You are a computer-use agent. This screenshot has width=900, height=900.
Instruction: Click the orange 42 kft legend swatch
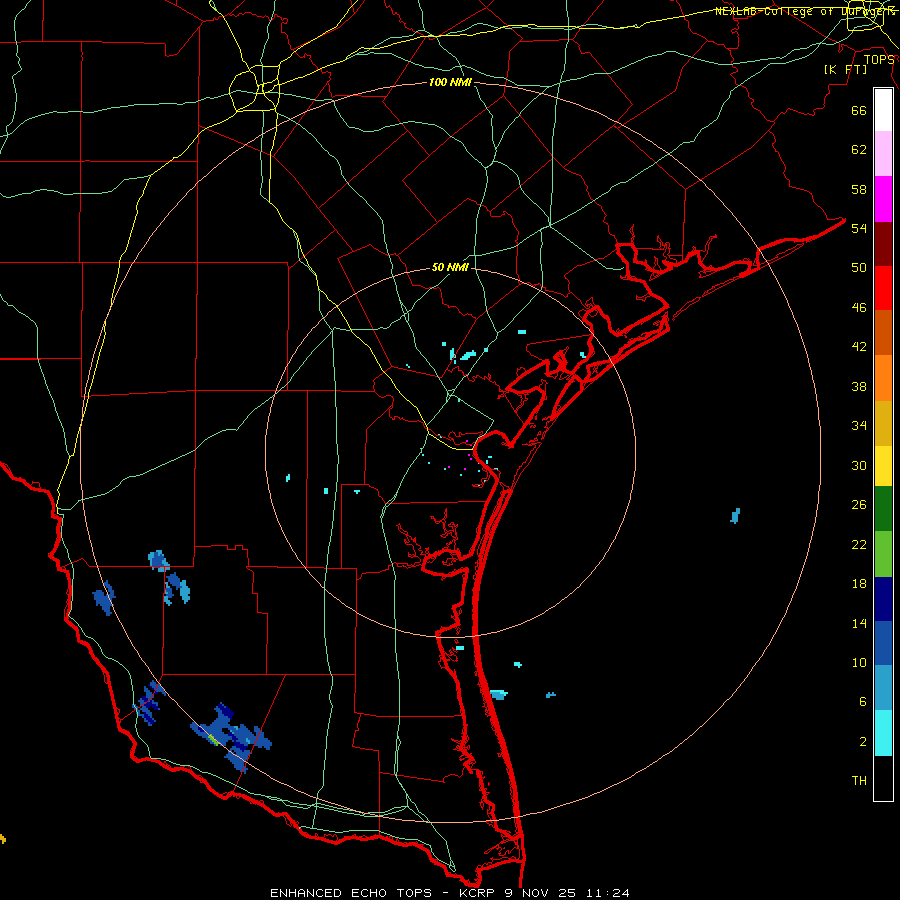click(x=883, y=378)
